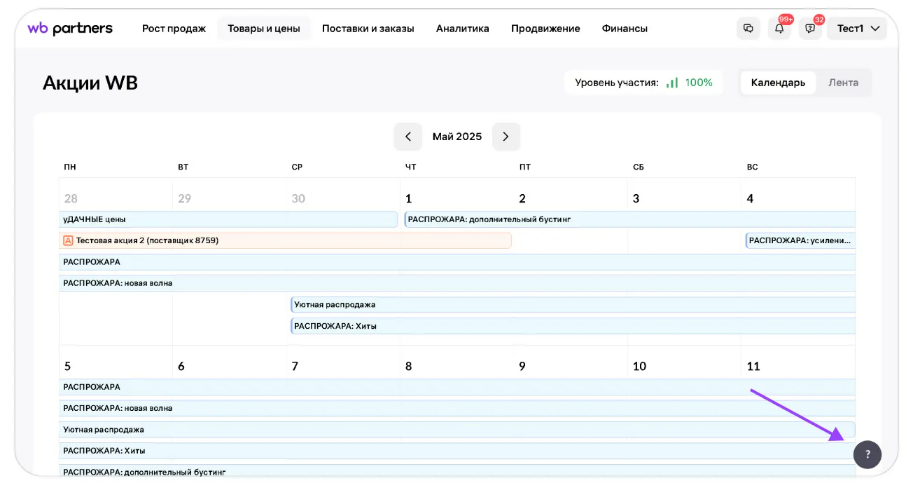The width and height of the screenshot is (912, 486).
Task: Switch to the Лента view
Action: tap(843, 83)
